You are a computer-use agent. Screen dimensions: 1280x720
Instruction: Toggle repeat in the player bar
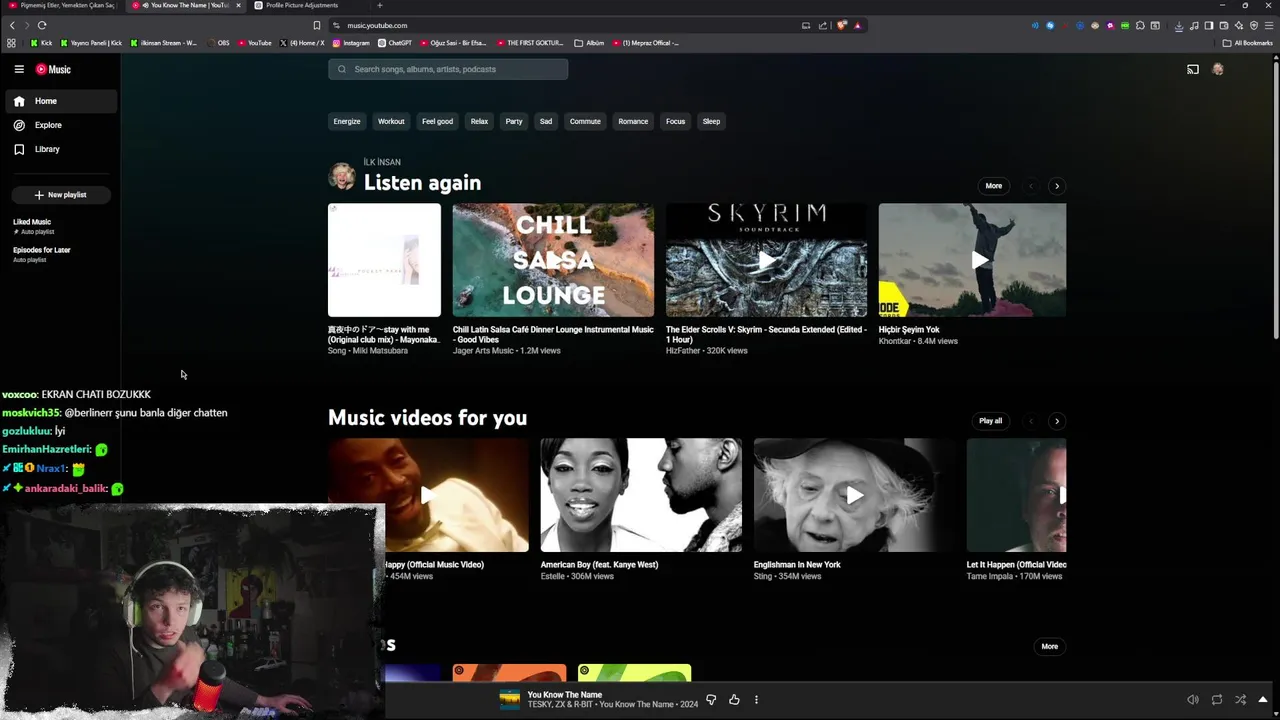point(1217,700)
